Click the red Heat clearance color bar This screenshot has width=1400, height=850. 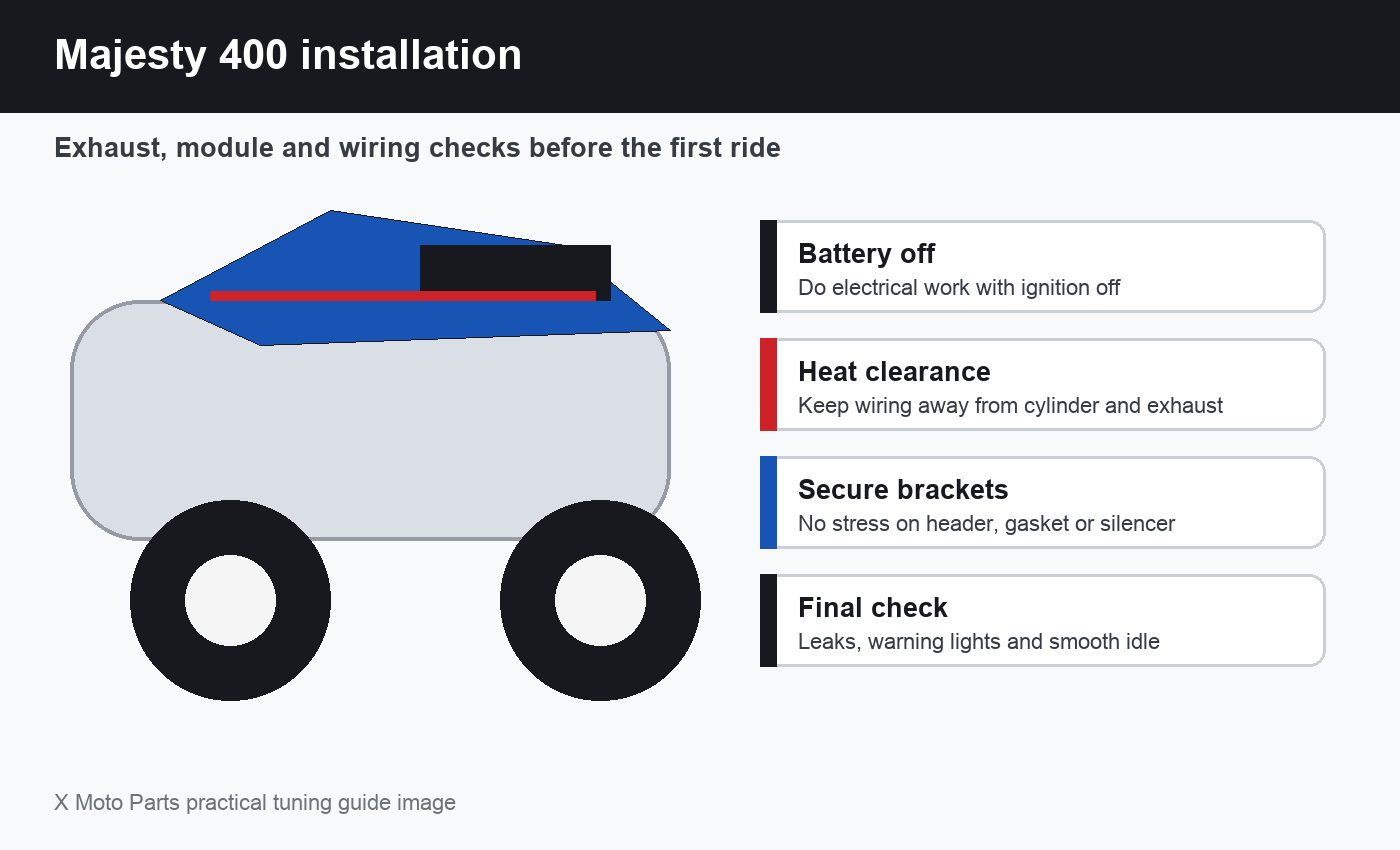(x=768, y=384)
